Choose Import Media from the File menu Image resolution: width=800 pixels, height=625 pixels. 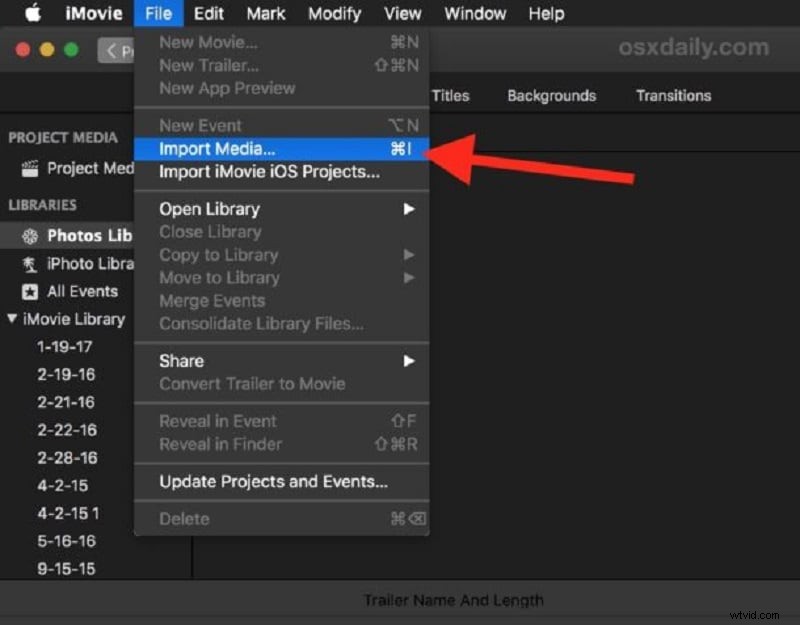pos(216,148)
